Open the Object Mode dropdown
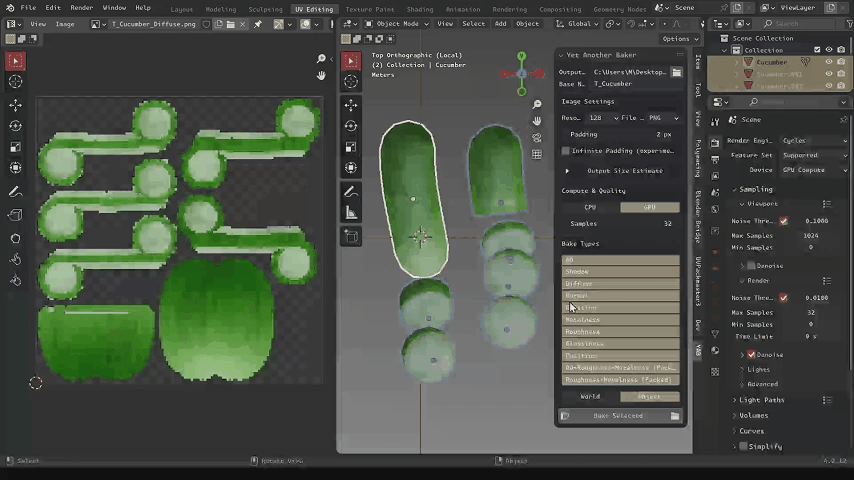Screen dimensions: 854x480 pos(396,24)
